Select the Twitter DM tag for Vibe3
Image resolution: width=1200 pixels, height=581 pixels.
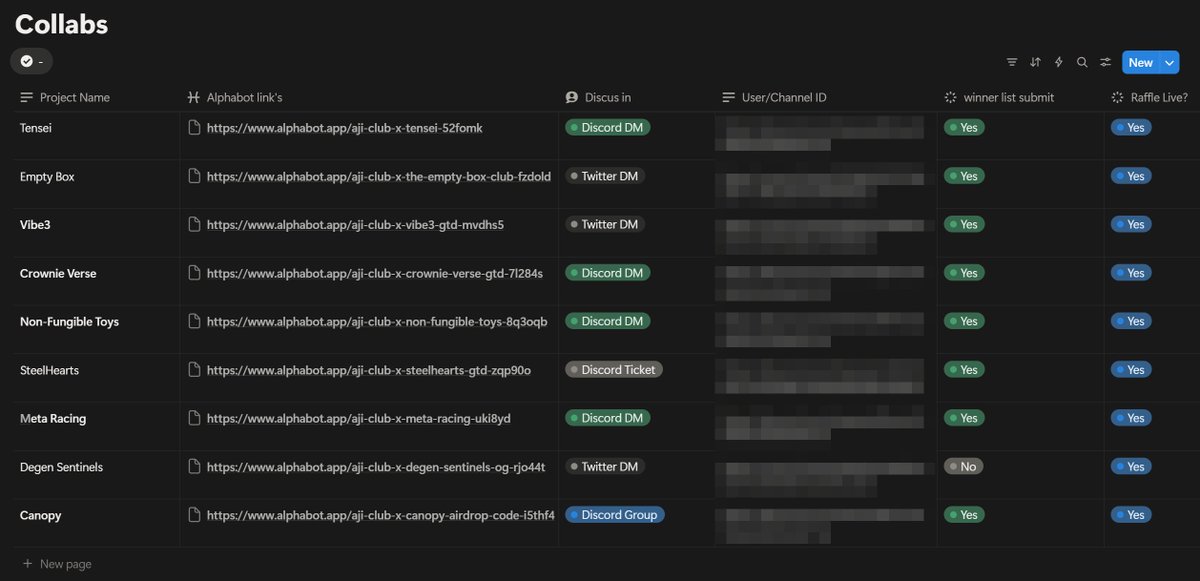click(x=605, y=224)
